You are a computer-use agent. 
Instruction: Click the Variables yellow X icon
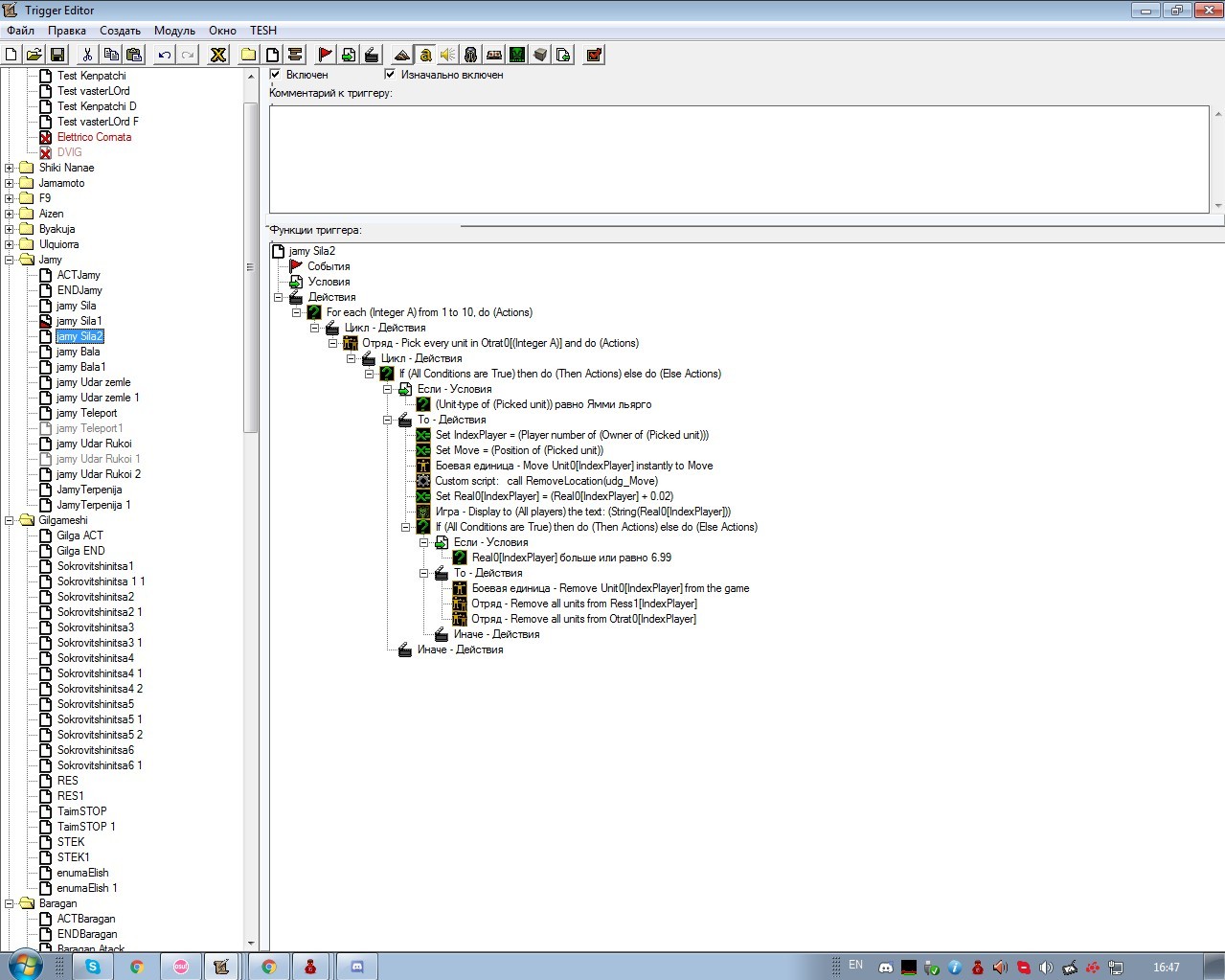pyautogui.click(x=218, y=55)
